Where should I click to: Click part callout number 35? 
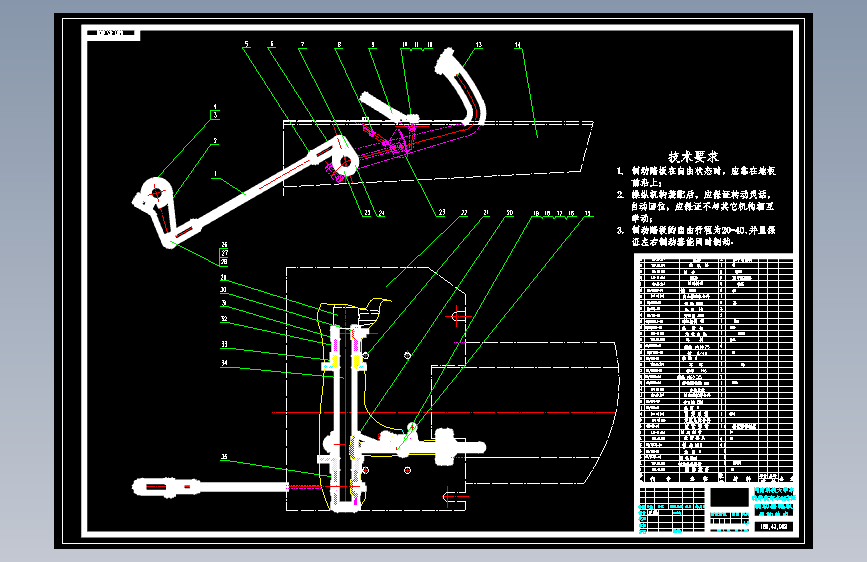point(224,457)
